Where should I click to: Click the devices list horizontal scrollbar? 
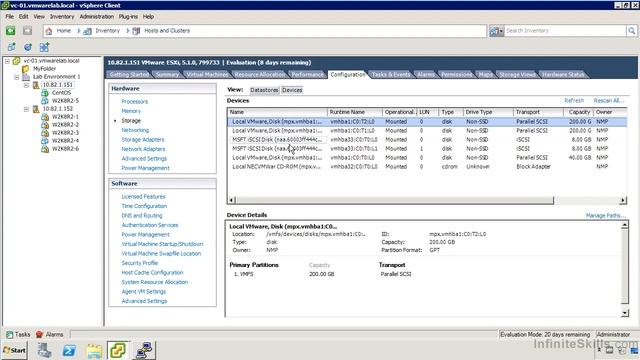coord(395,200)
